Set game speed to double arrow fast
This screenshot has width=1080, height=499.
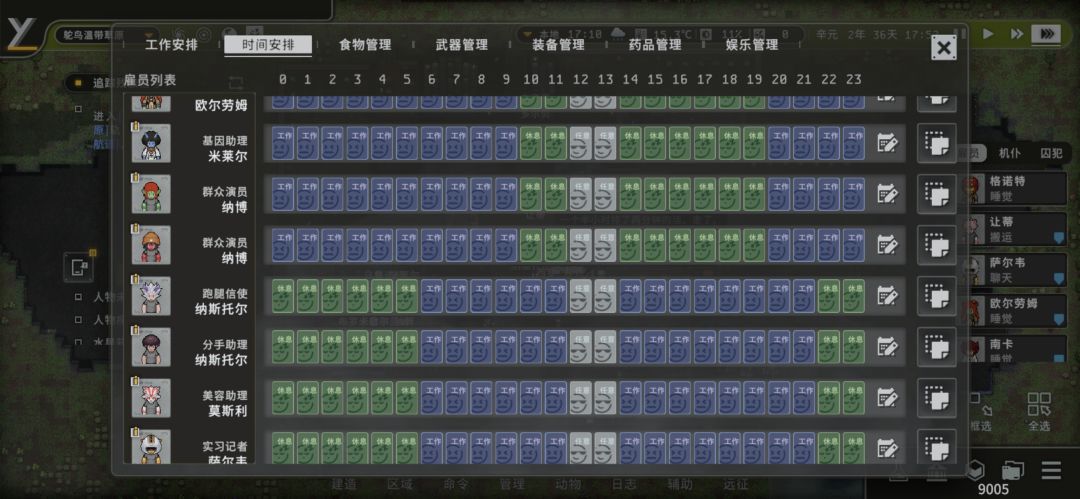(x=1017, y=34)
